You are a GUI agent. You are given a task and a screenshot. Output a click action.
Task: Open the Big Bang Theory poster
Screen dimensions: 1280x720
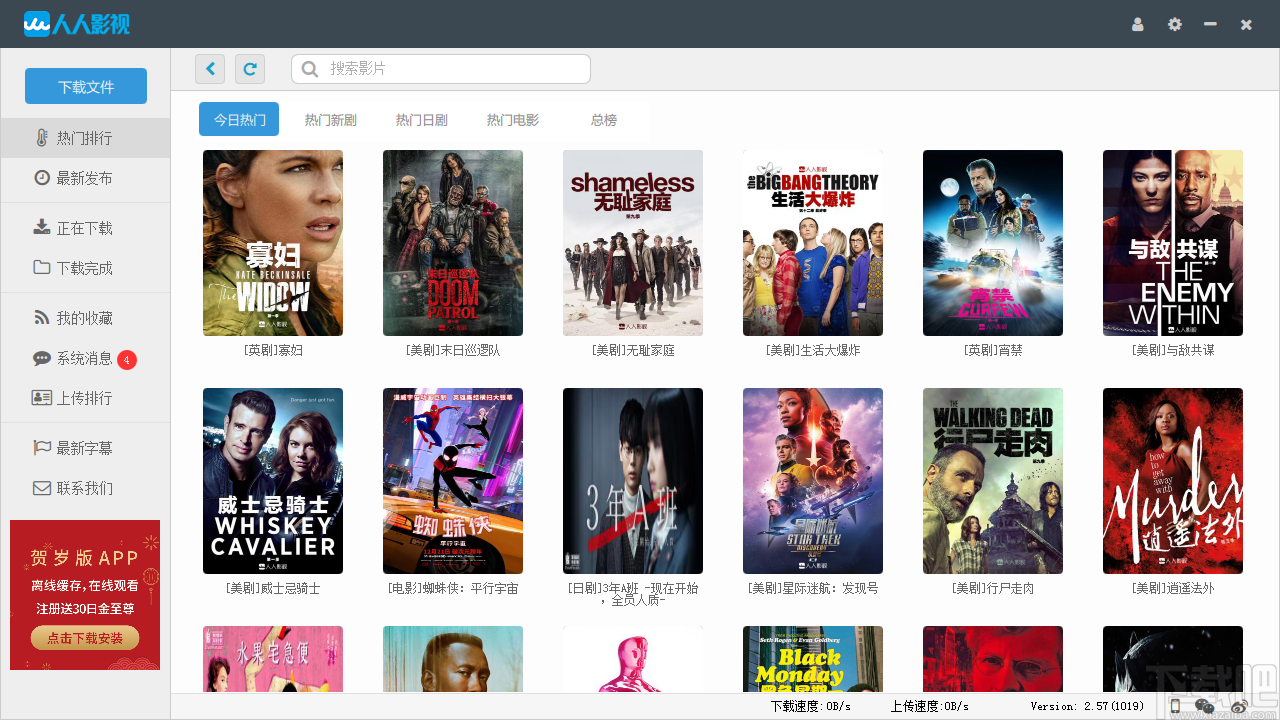tap(813, 243)
